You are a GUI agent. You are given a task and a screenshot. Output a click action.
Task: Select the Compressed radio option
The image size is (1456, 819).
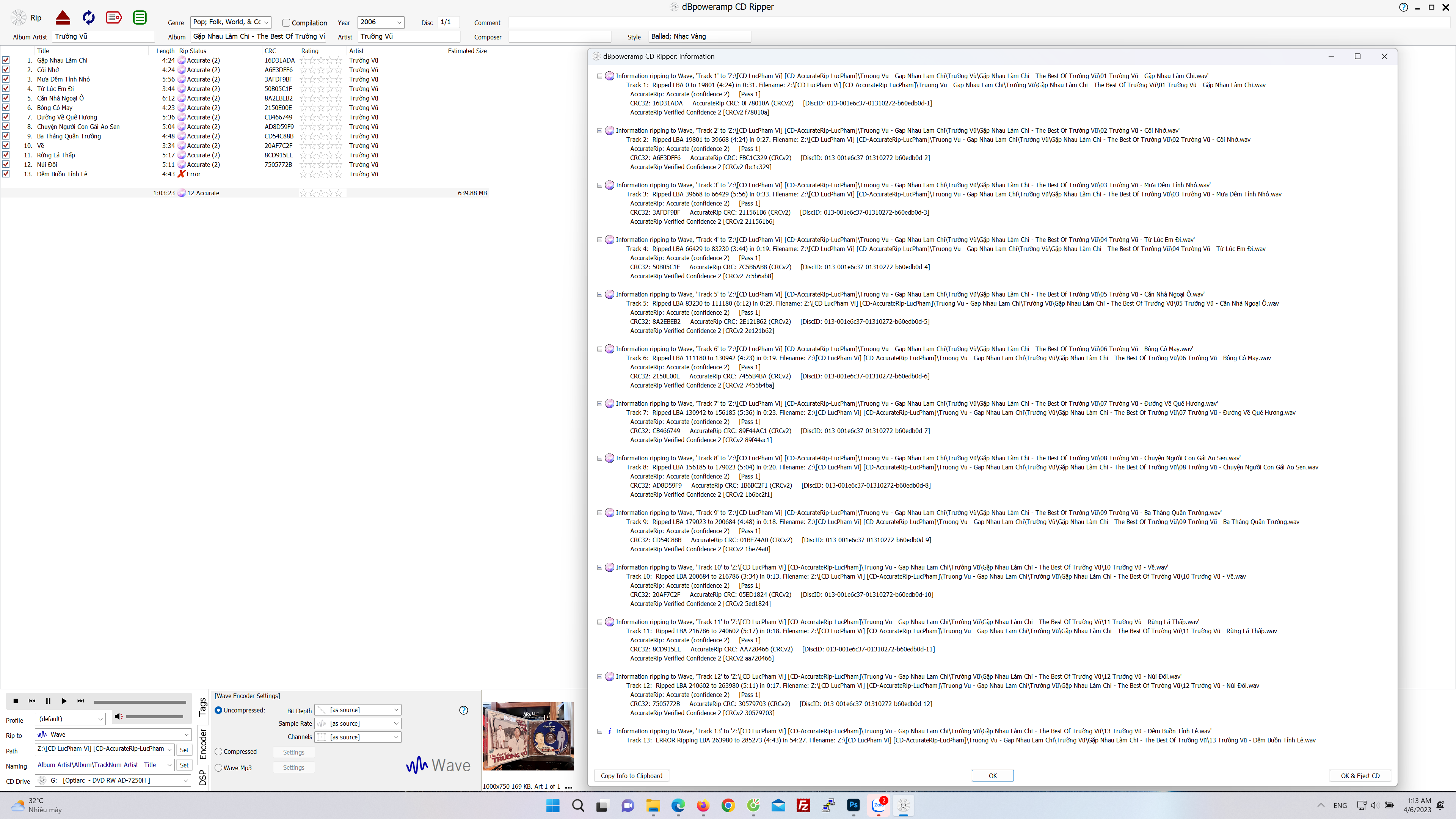click(x=218, y=752)
